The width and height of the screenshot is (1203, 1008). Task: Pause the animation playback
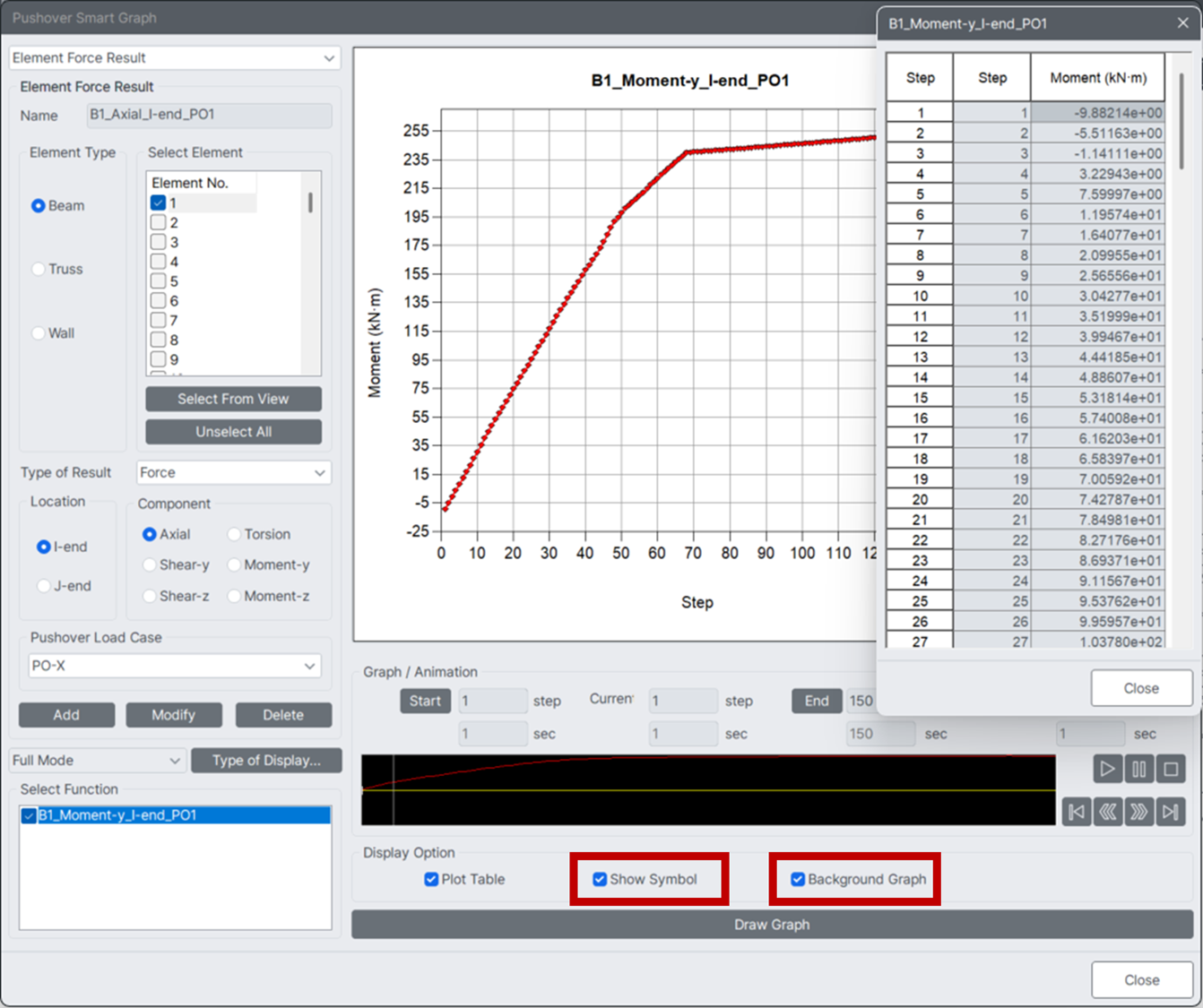(1138, 769)
